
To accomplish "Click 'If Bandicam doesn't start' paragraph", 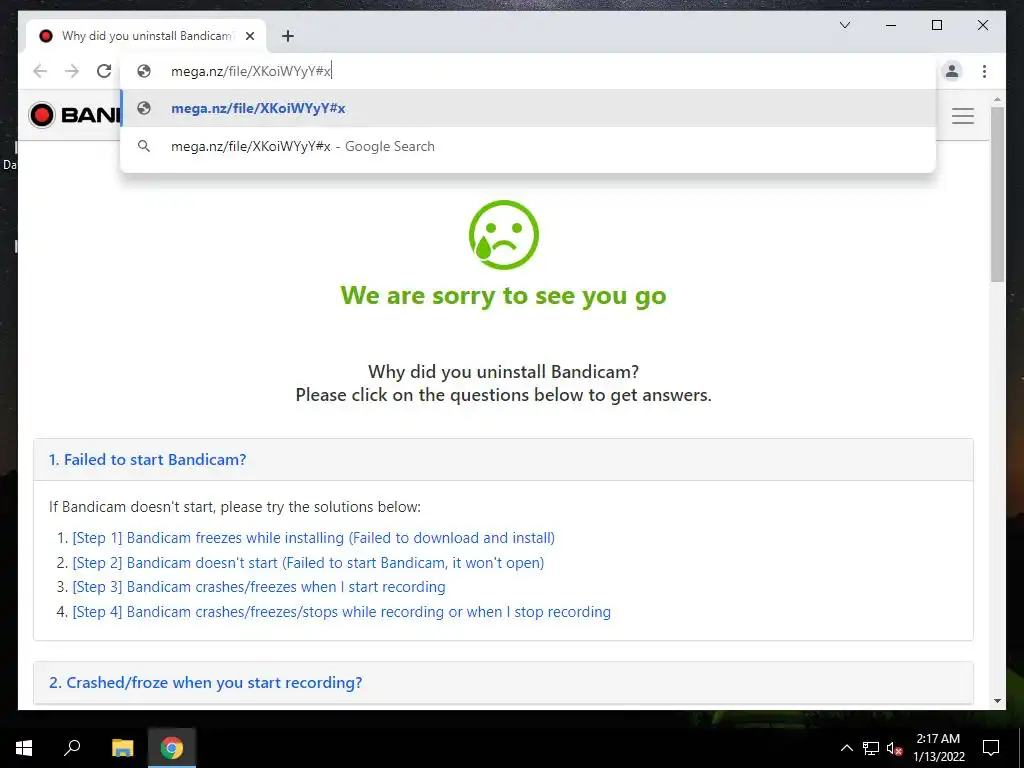I will click(235, 507).
